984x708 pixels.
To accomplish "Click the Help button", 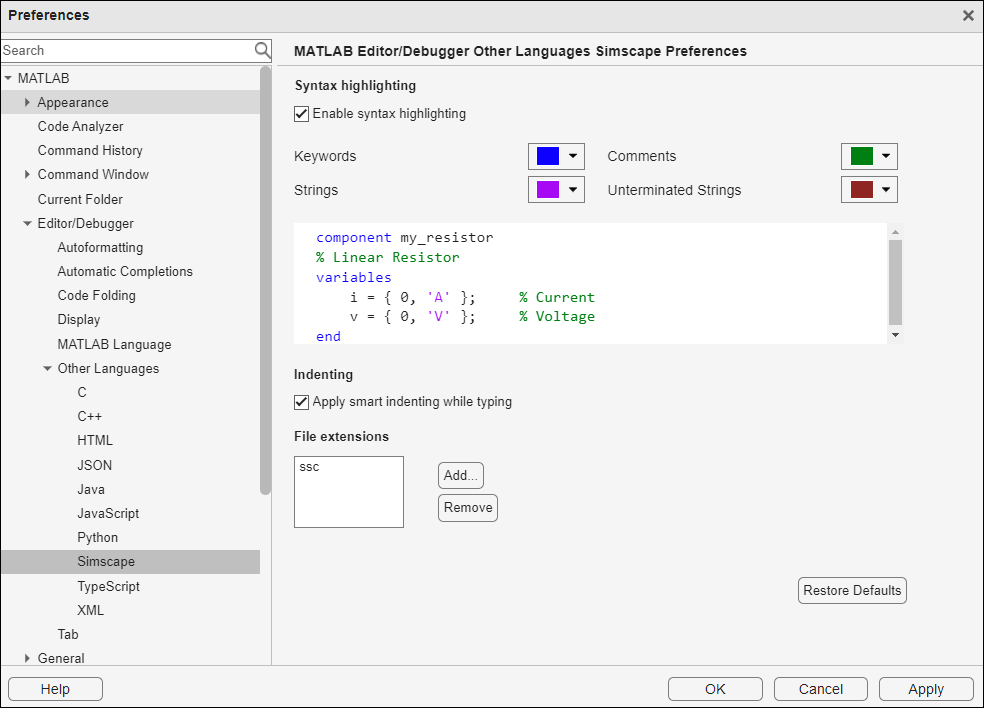I will pyautogui.click(x=55, y=689).
